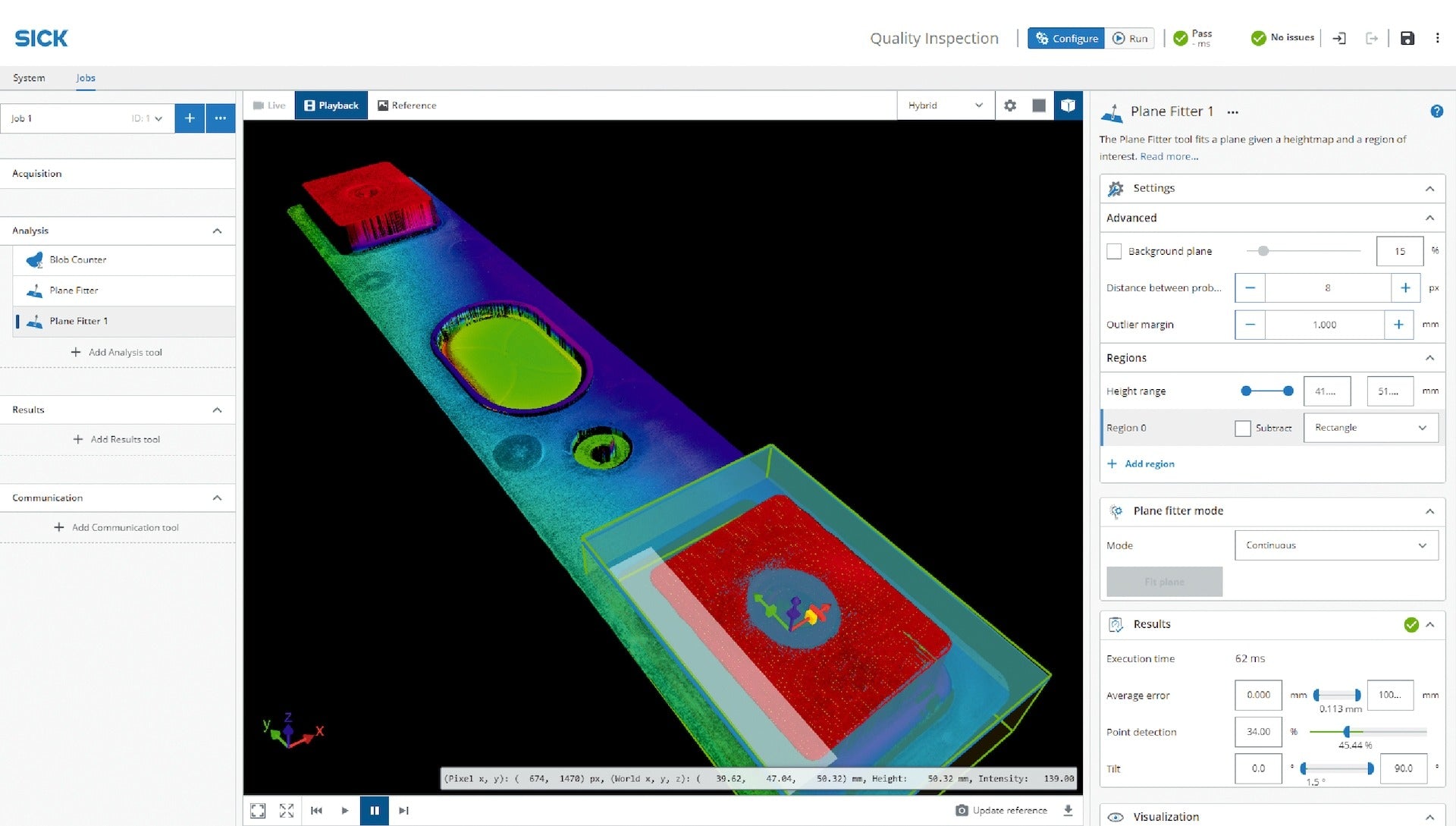
Task: Open the Reference view tab
Action: (407, 105)
